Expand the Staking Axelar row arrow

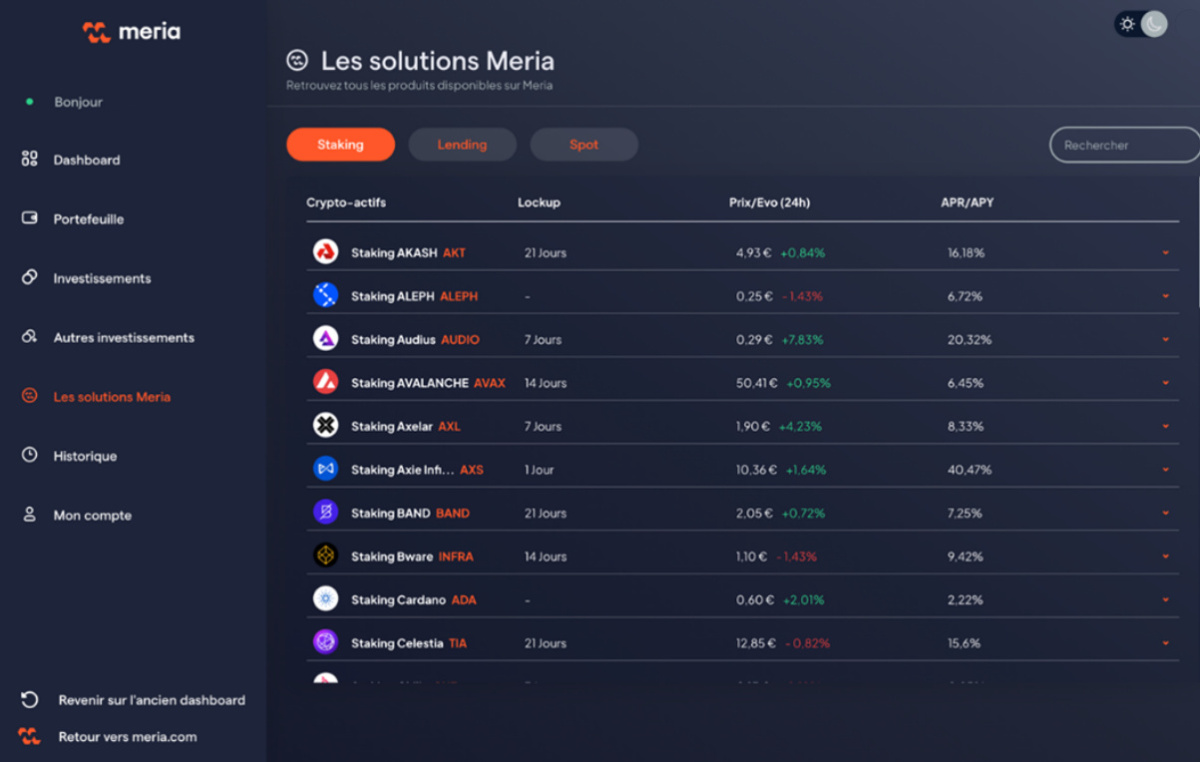1166,426
